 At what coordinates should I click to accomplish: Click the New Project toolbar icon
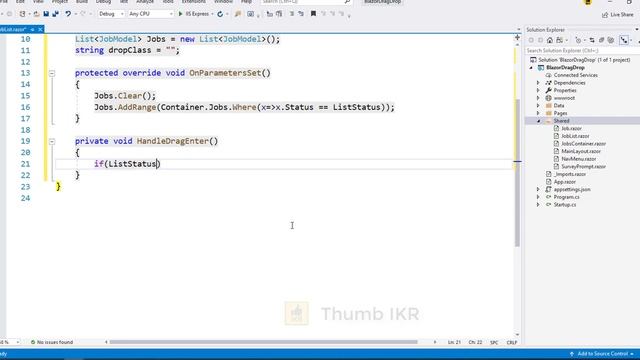coord(22,14)
